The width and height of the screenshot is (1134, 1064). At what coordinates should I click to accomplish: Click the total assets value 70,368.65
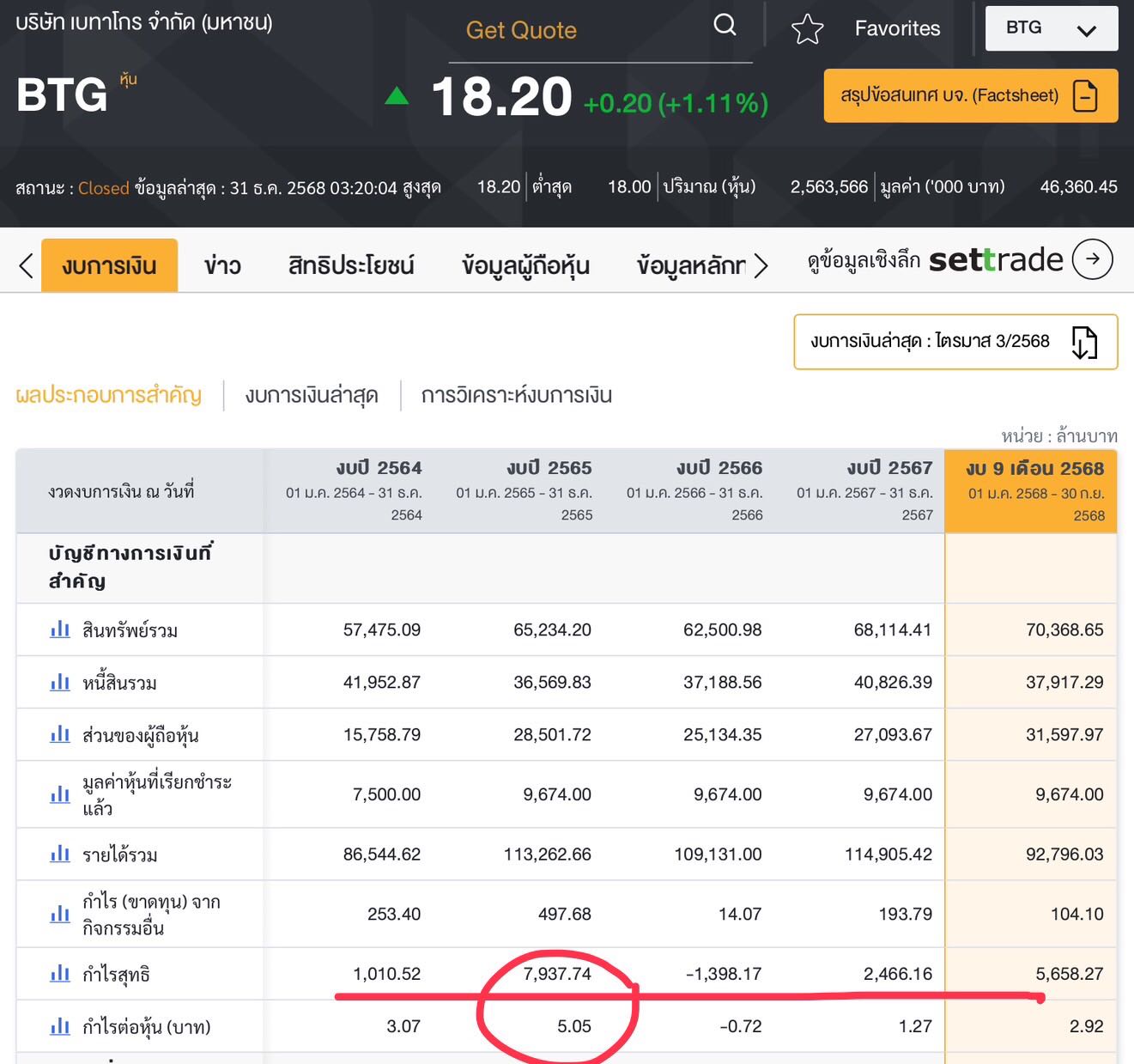[1064, 629]
